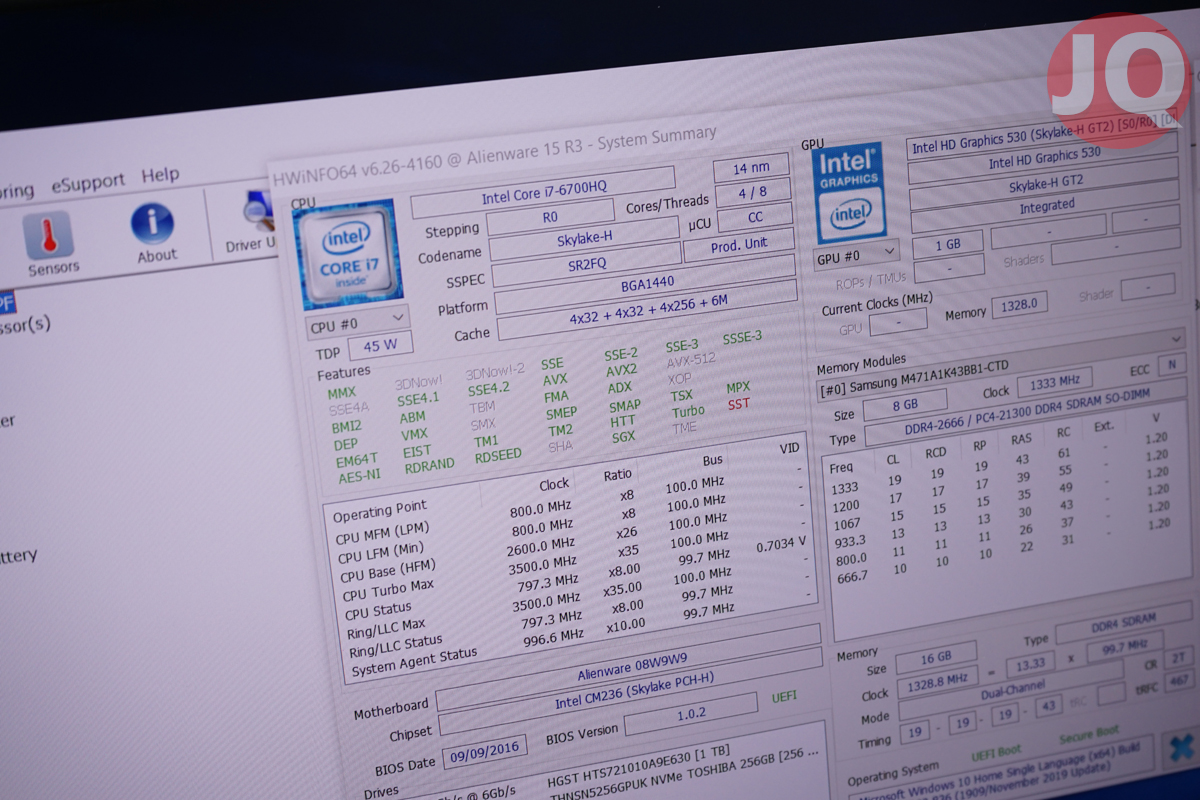1200x800 pixels.
Task: Click the µCU value CC field
Action: click(755, 217)
